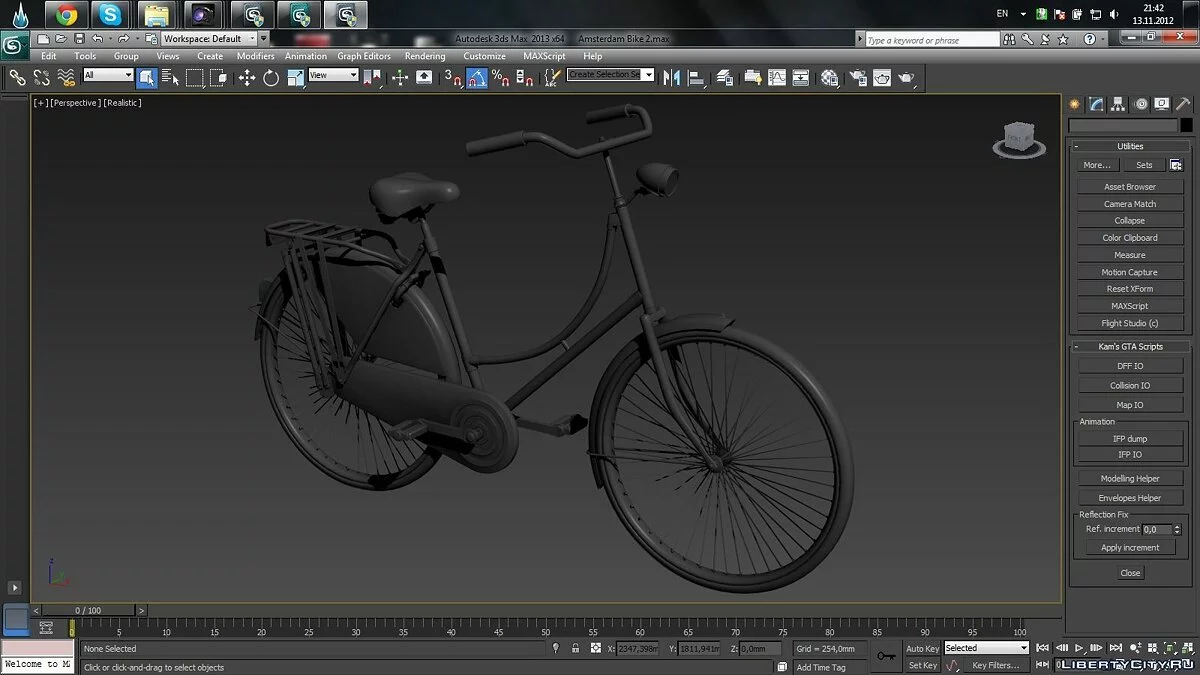The width and height of the screenshot is (1200, 675).
Task: Toggle the Angle Snap button
Action: (478, 77)
